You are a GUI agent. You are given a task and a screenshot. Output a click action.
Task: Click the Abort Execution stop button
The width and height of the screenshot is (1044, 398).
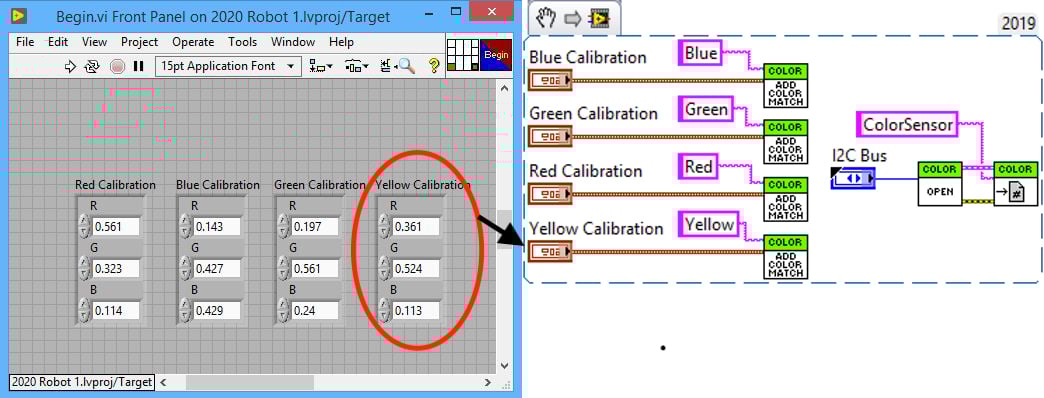117,66
